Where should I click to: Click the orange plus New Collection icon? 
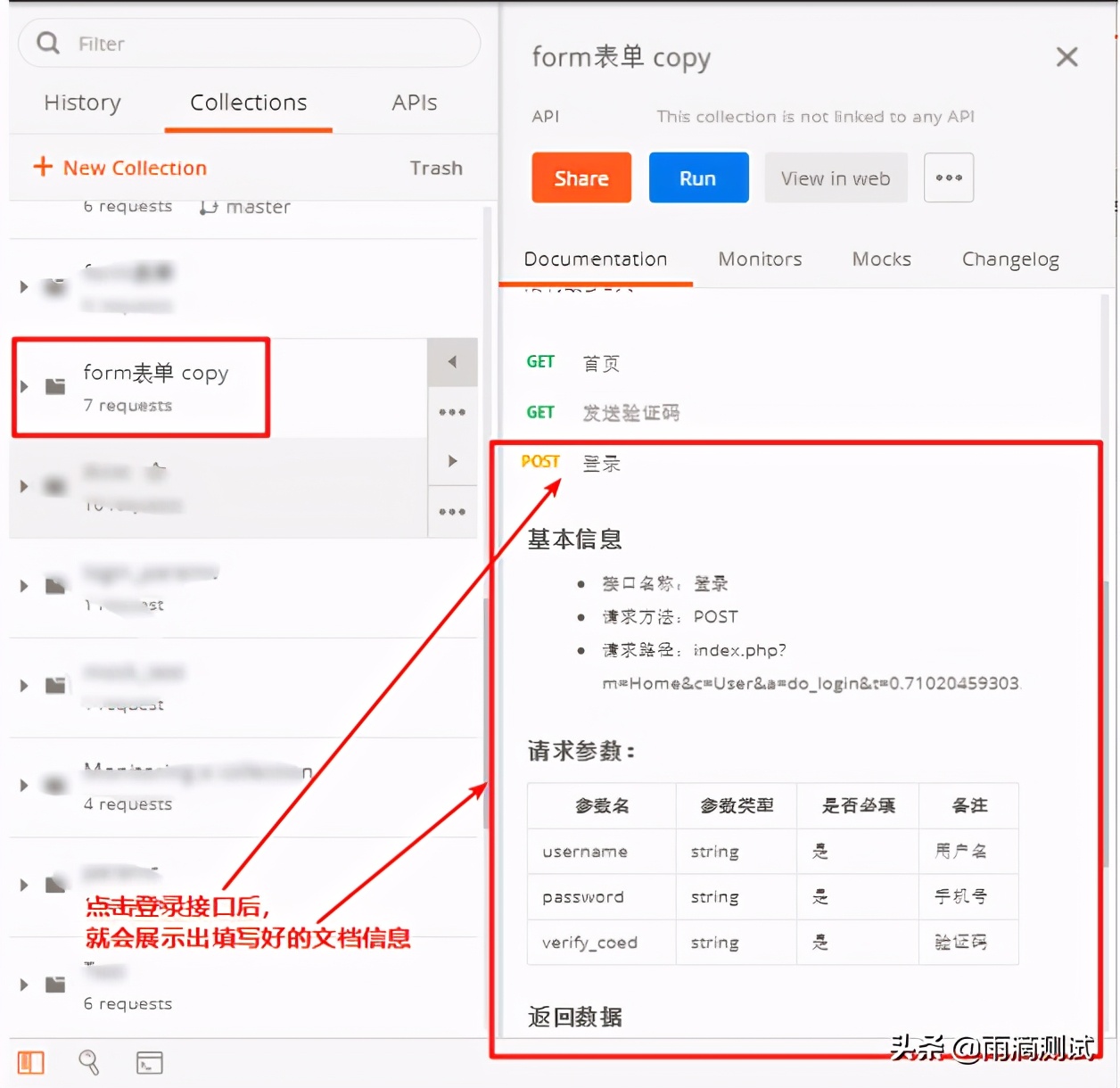click(42, 167)
